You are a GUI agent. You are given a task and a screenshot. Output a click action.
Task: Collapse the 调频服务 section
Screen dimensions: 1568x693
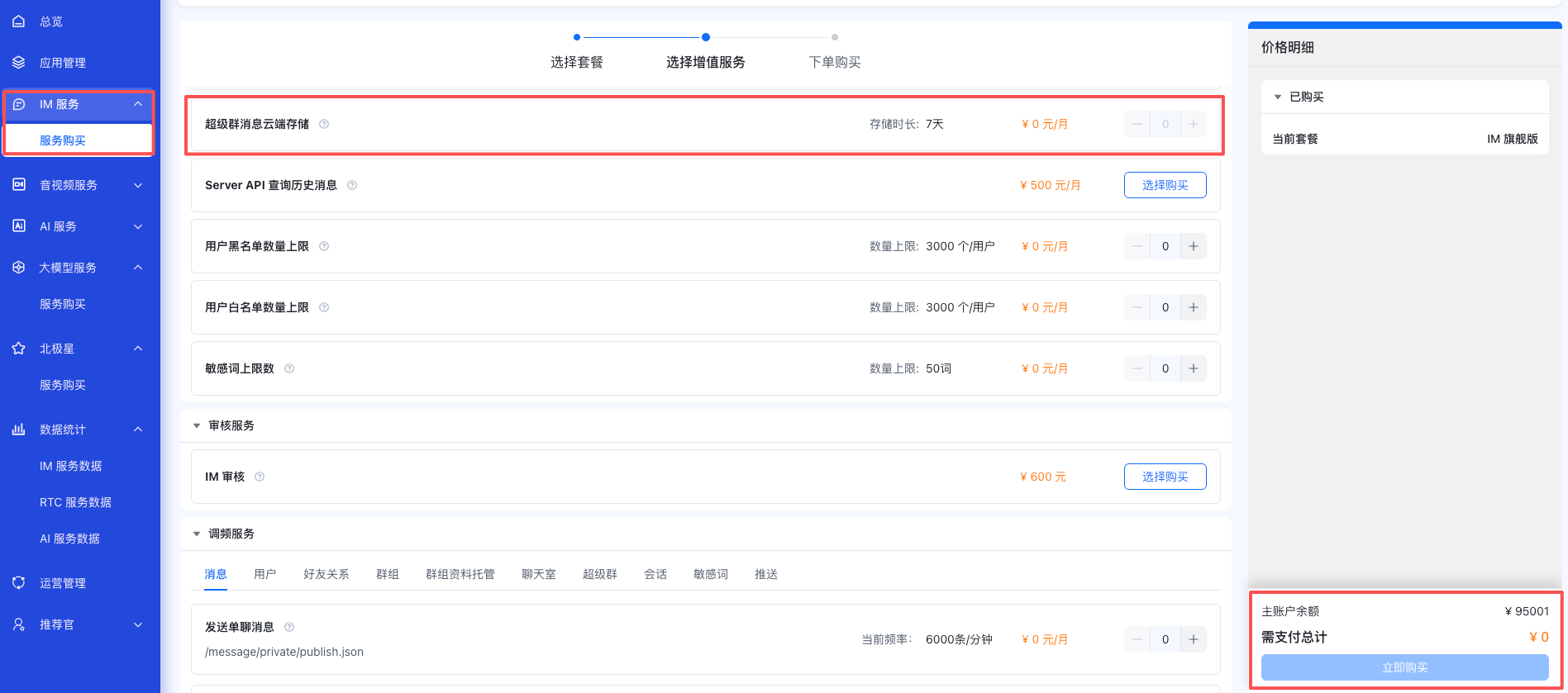click(197, 534)
